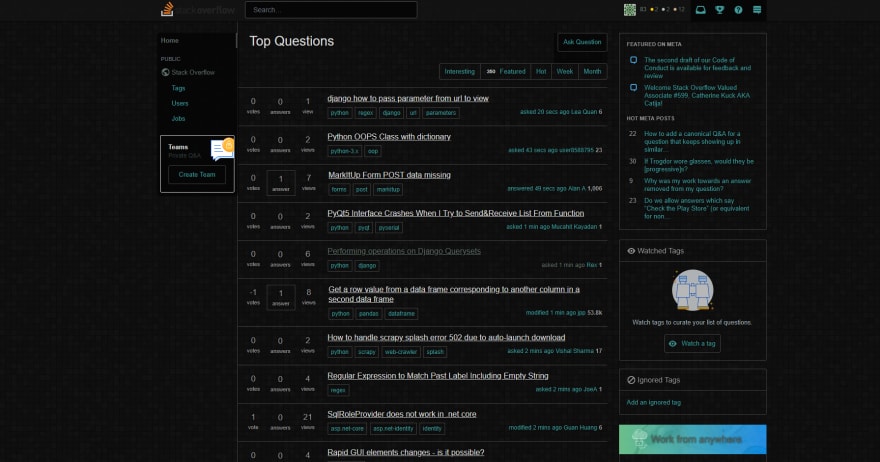Open Regular Expression Match Past Label question
This screenshot has height=462, width=880.
438,376
